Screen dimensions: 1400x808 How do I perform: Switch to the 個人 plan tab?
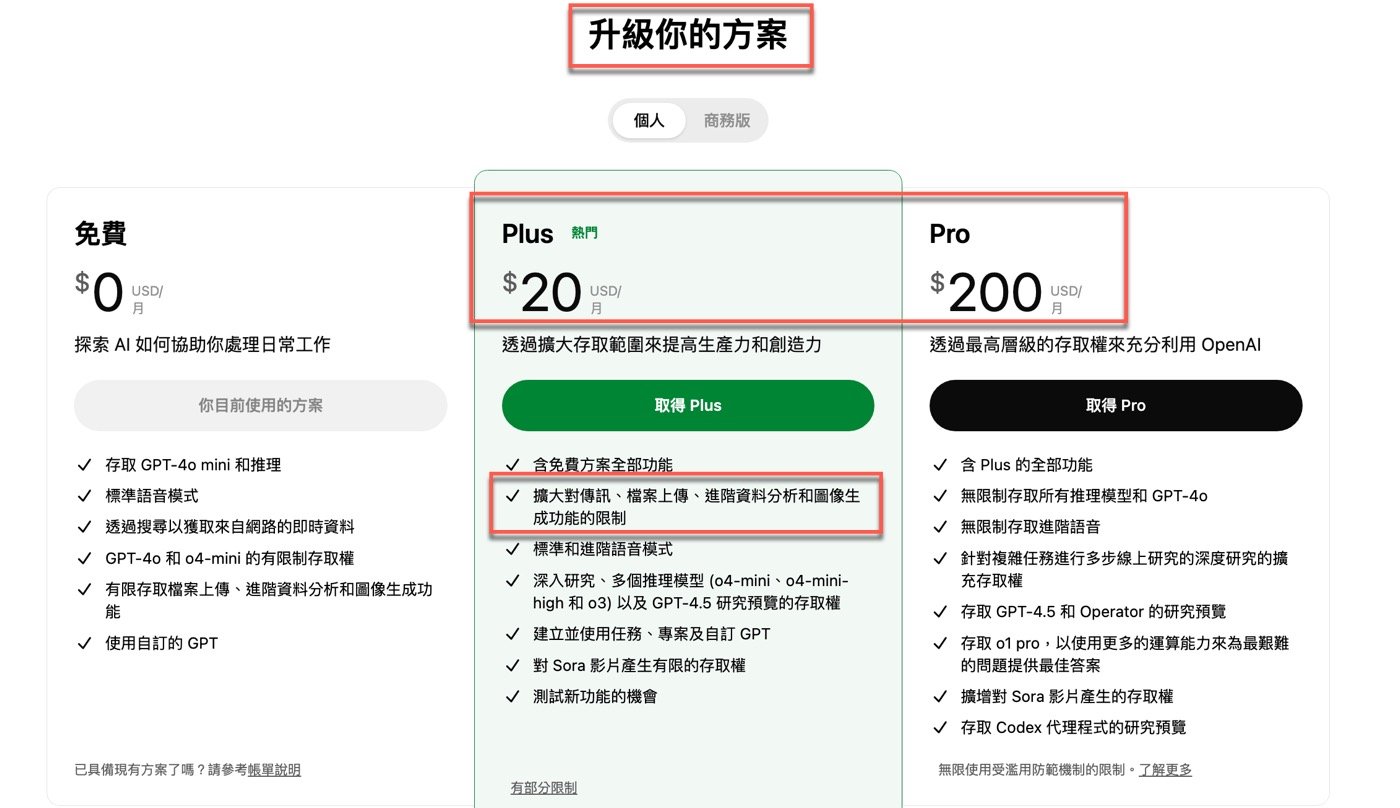coord(649,120)
